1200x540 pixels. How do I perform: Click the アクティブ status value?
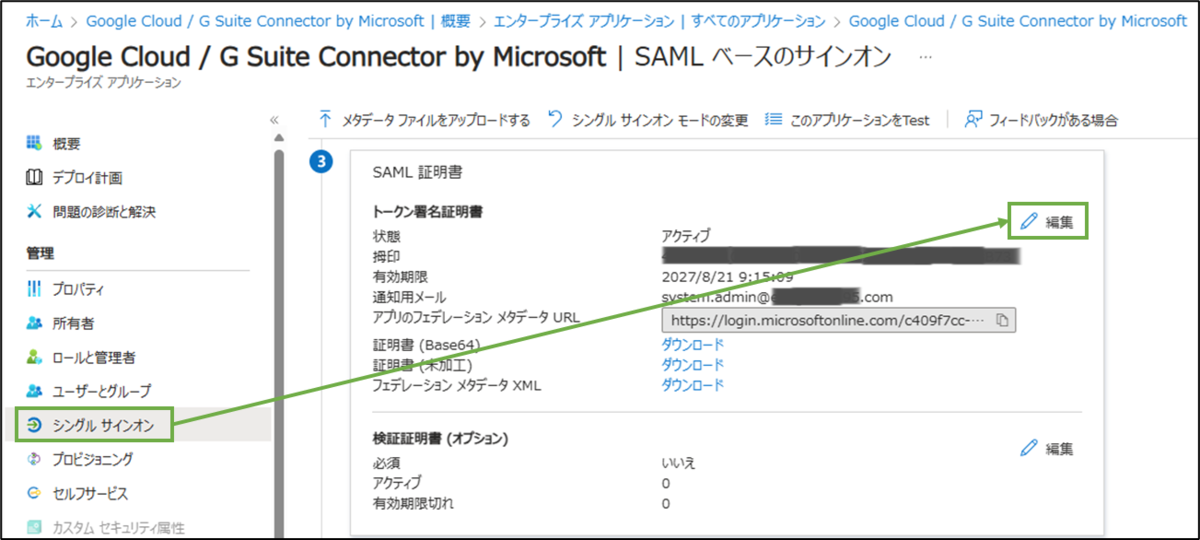point(685,237)
